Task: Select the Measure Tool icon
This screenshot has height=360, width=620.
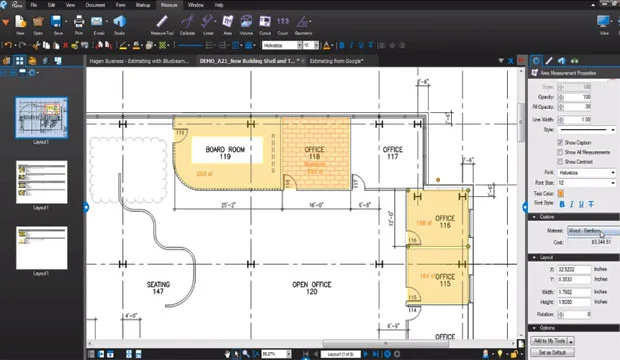Action: (x=162, y=22)
